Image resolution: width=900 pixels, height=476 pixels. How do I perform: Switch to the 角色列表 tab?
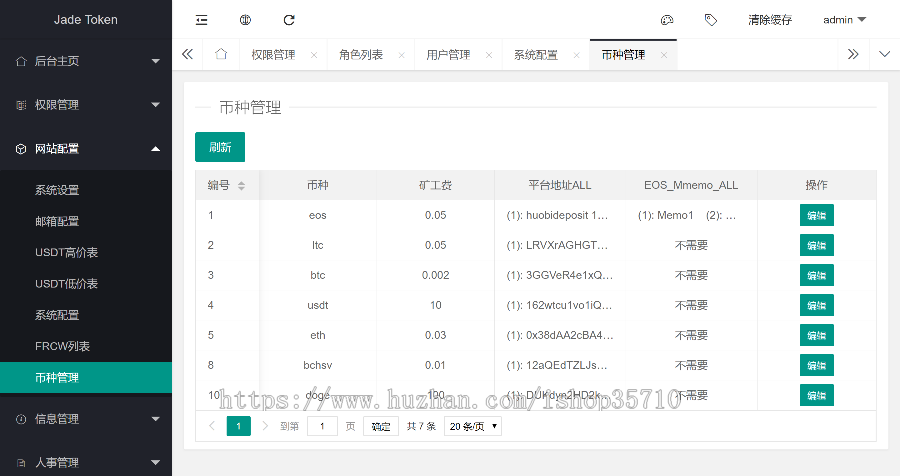(360, 55)
